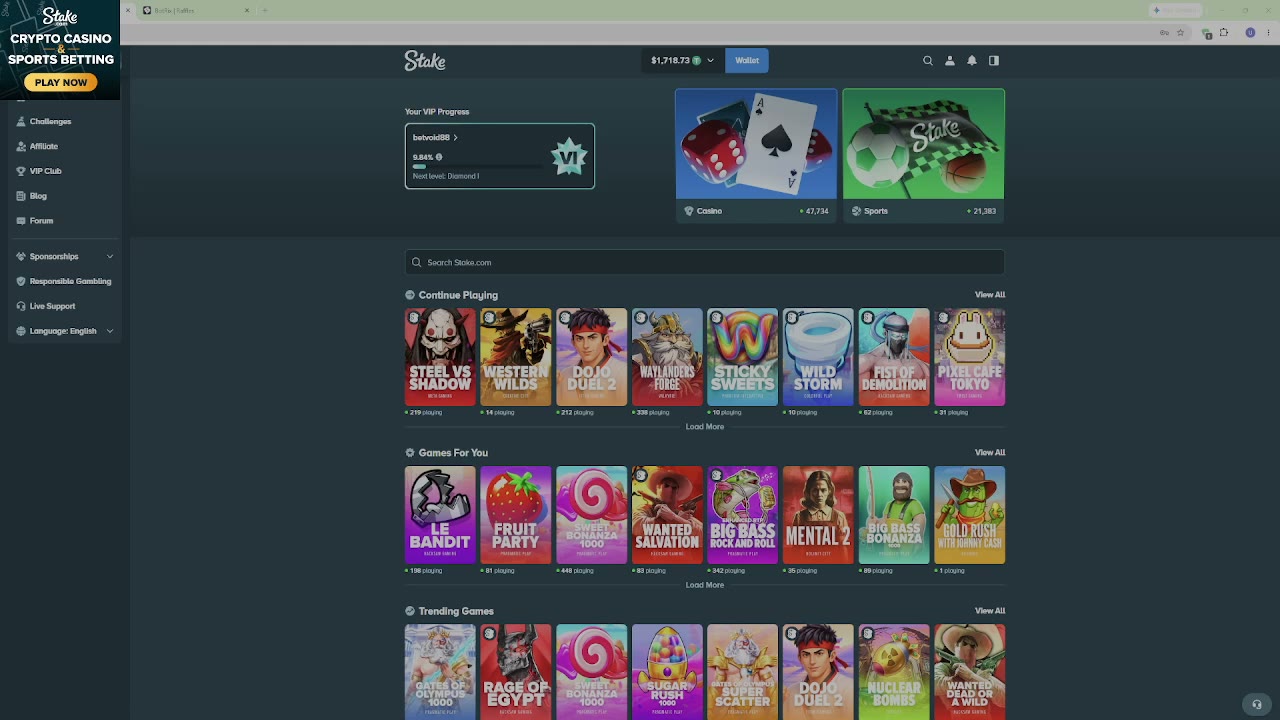Click the Live Support headset icon

(x=21, y=306)
